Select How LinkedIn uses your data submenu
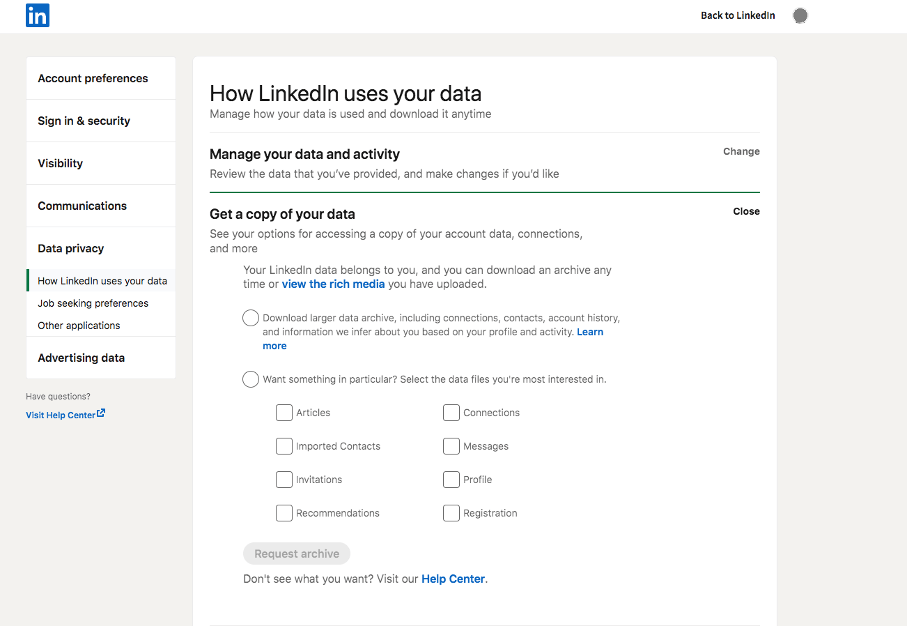The height and width of the screenshot is (626, 908). (102, 281)
